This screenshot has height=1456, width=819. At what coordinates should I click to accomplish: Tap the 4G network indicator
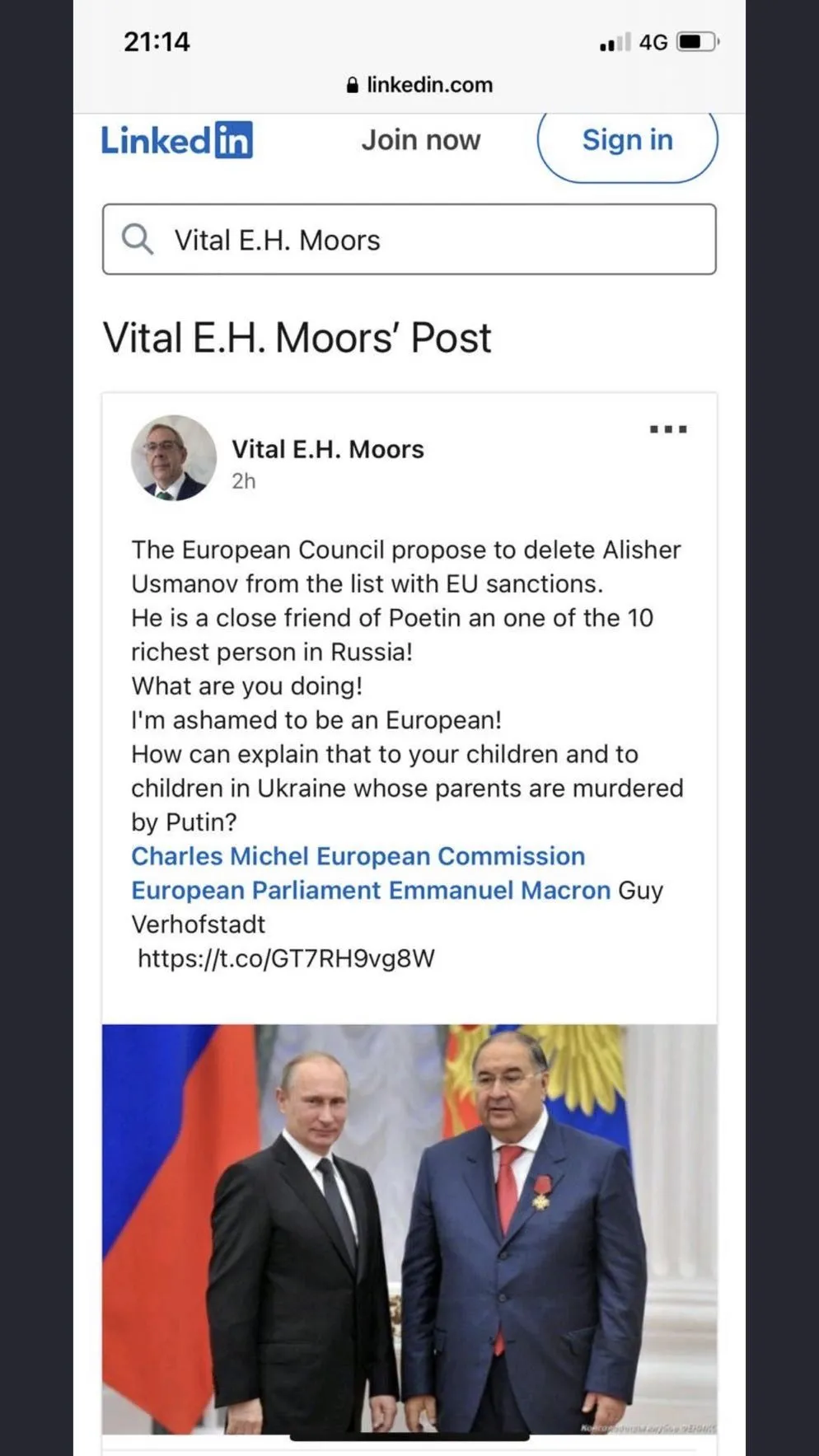pos(653,42)
